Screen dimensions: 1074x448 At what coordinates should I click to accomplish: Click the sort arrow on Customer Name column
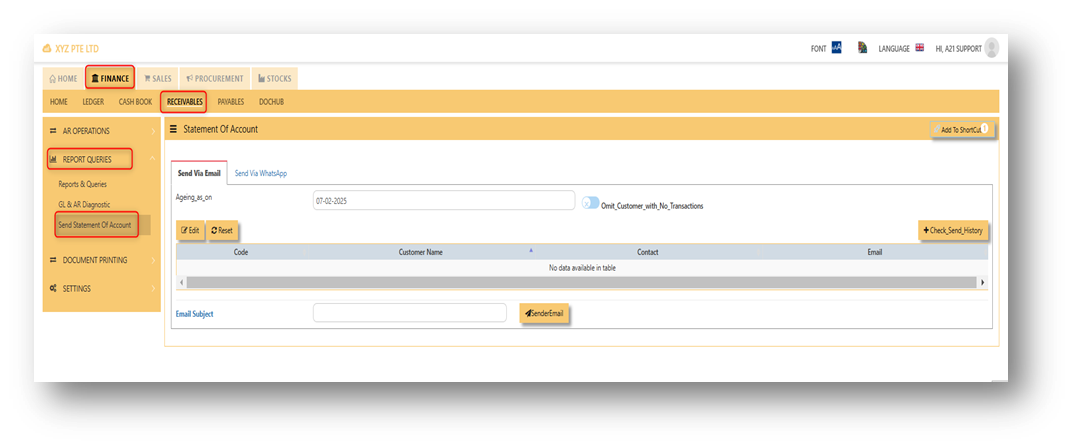pos(531,251)
